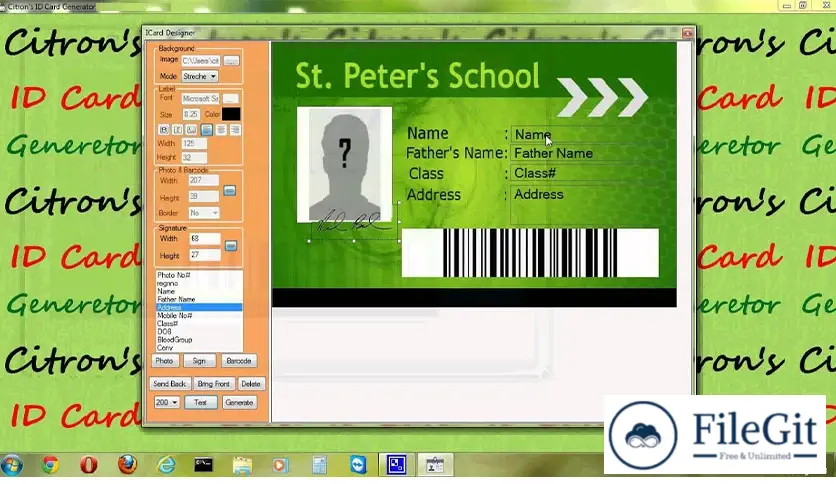Select the 'St. Peter's School' title on card

(x=417, y=75)
